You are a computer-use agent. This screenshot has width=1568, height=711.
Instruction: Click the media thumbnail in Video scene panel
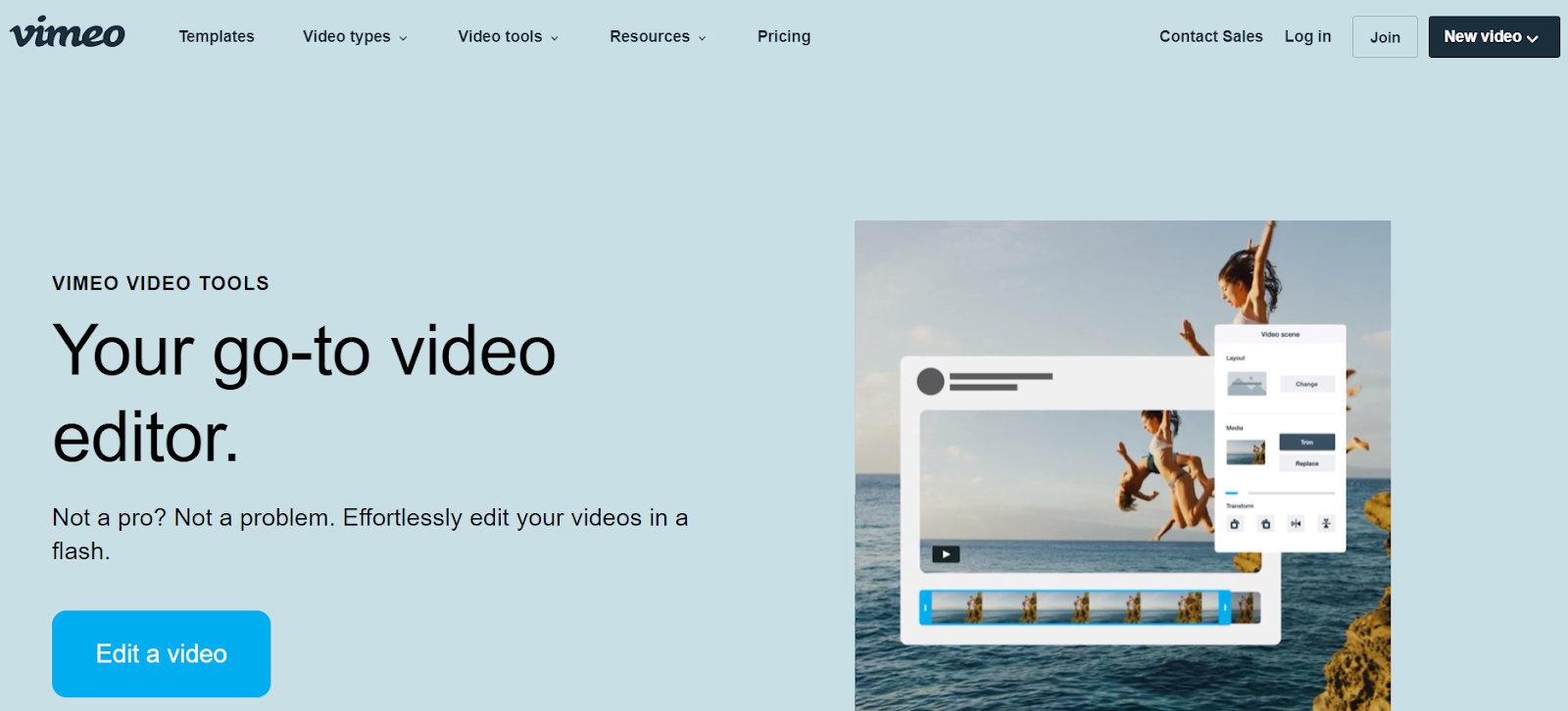pos(1246,452)
